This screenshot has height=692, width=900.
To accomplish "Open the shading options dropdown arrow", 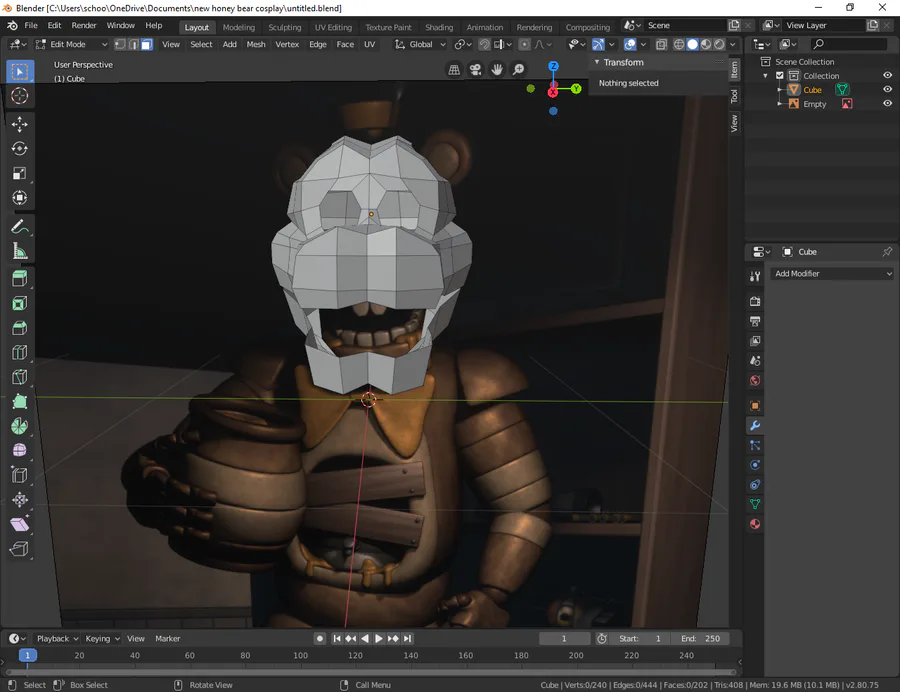I will click(x=732, y=44).
